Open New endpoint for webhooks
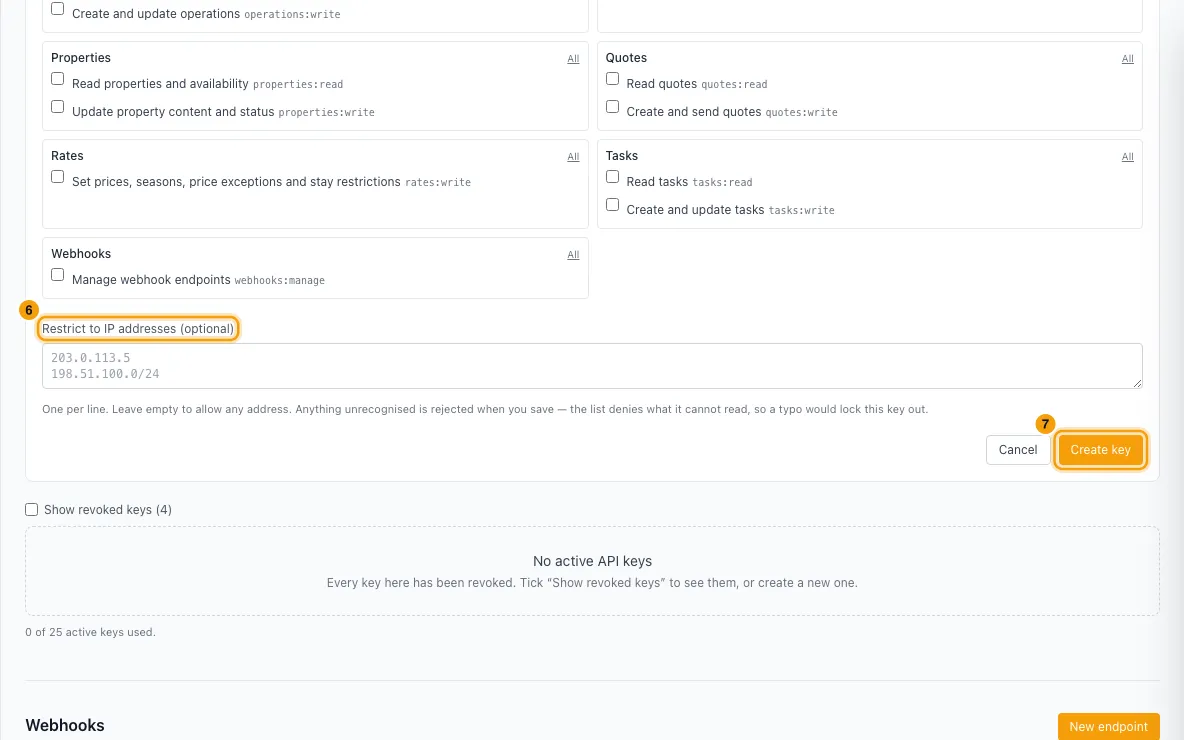This screenshot has width=1184, height=740. 1108,726
